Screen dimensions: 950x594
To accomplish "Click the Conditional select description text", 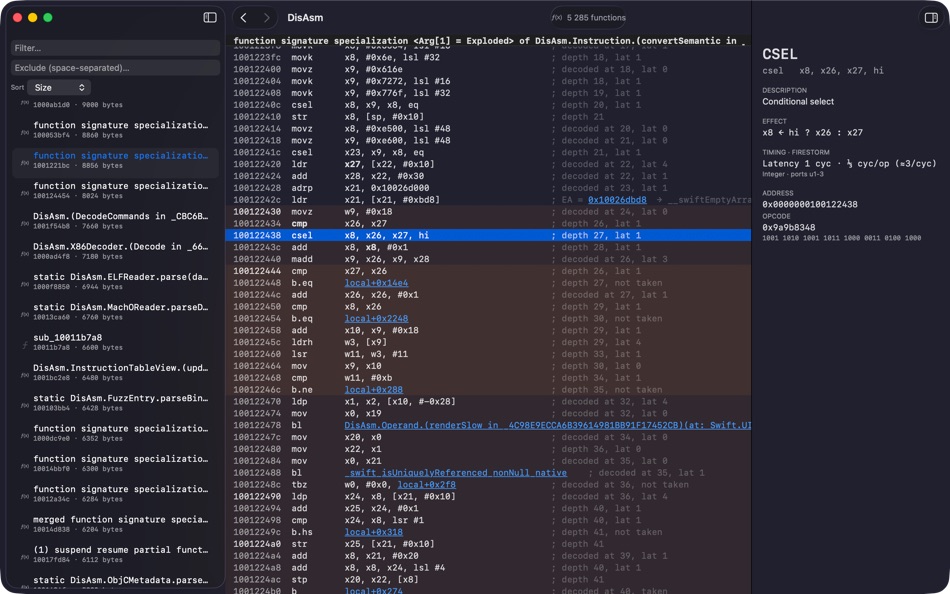I will (x=798, y=101).
